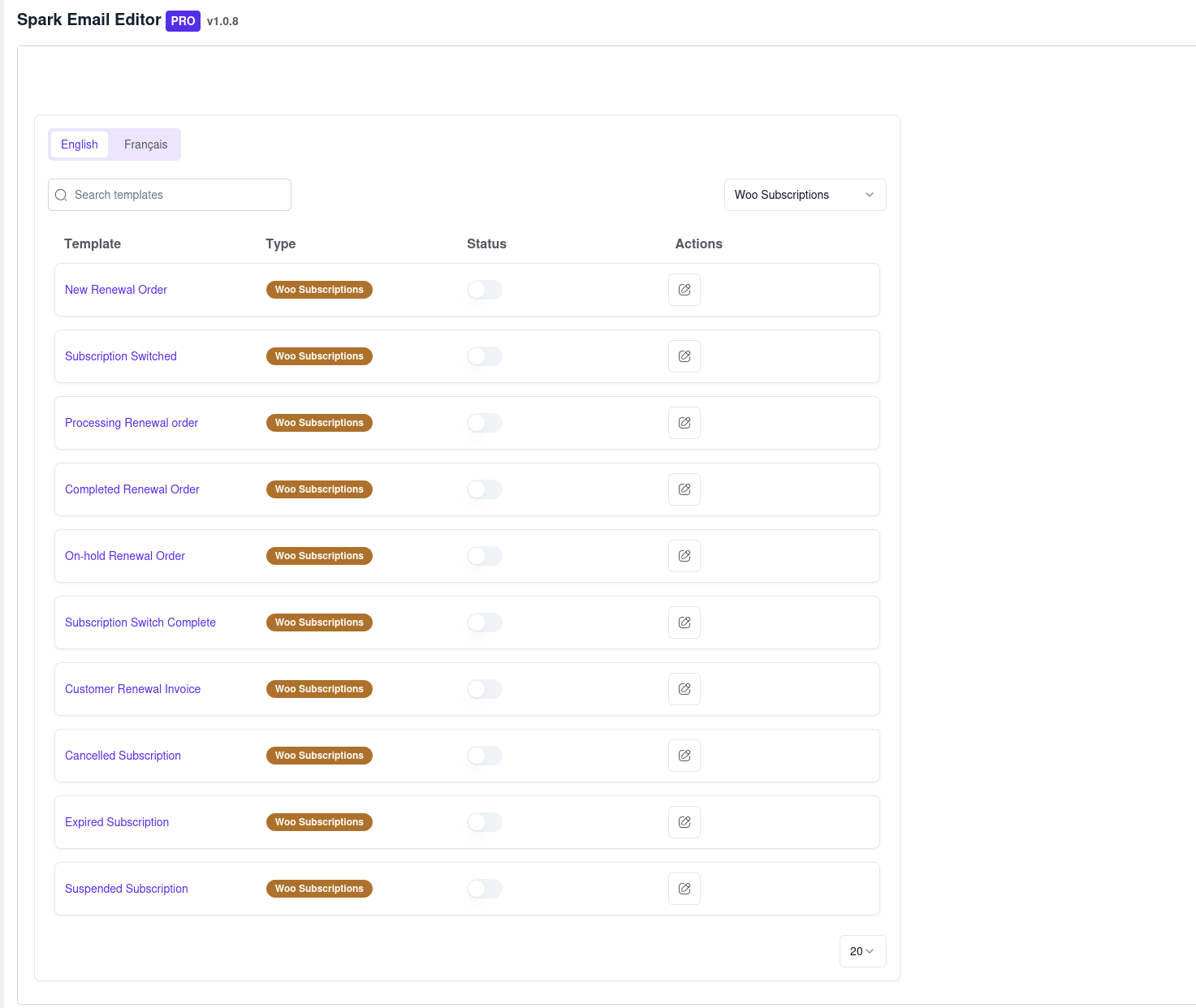Edit the Suspended Subscription template
1196x1008 pixels.
pos(684,889)
